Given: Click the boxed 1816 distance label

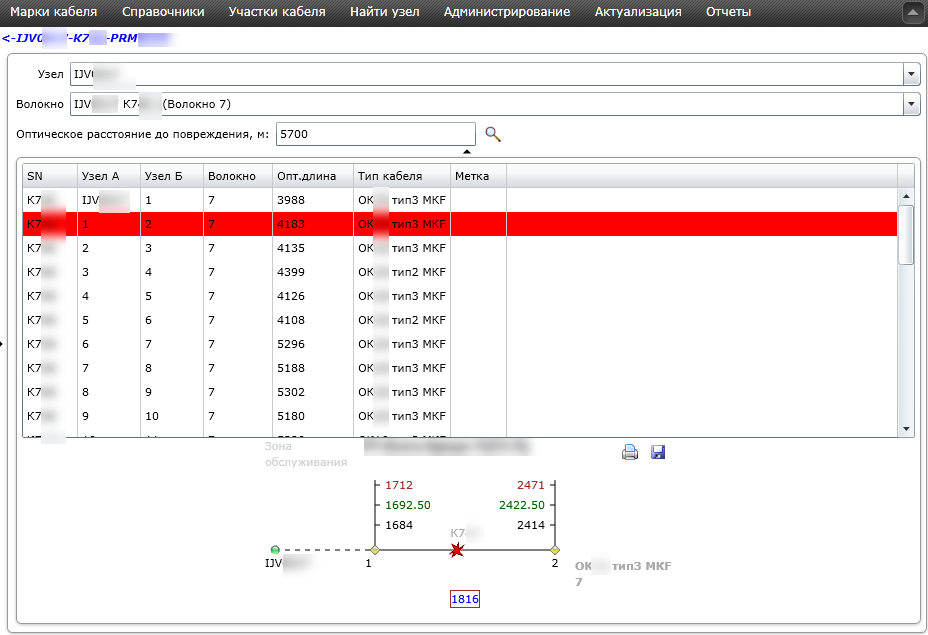Looking at the screenshot, I should pos(465,599).
